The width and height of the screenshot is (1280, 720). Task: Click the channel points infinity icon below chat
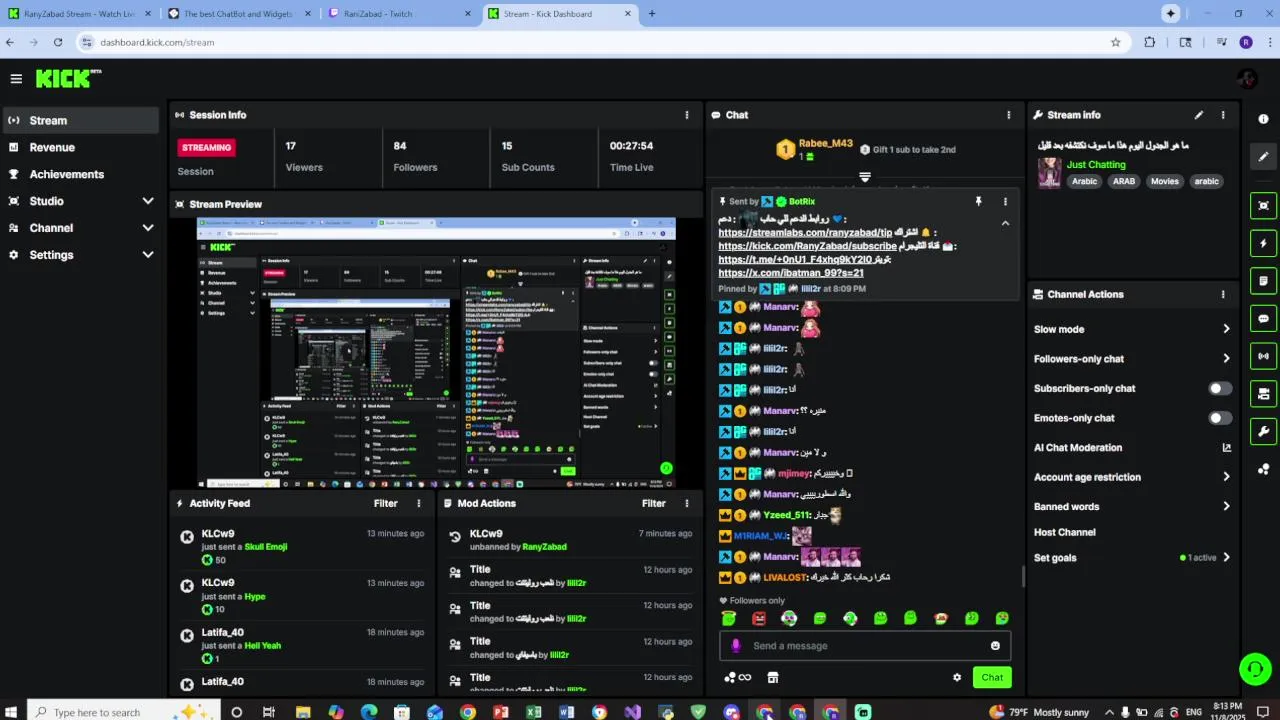pos(738,677)
